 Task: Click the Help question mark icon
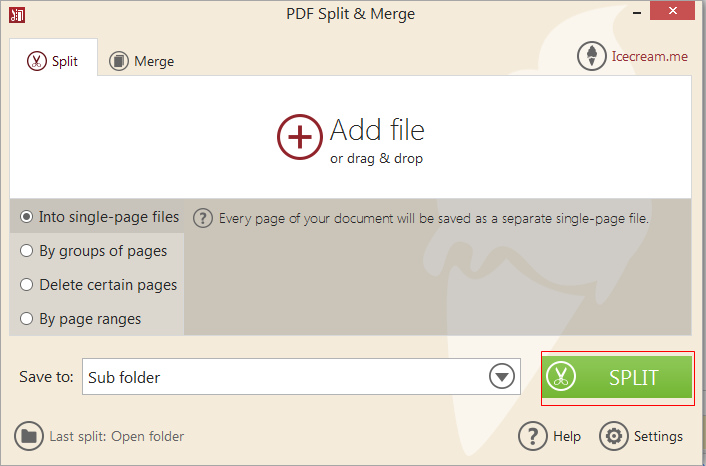click(x=533, y=436)
